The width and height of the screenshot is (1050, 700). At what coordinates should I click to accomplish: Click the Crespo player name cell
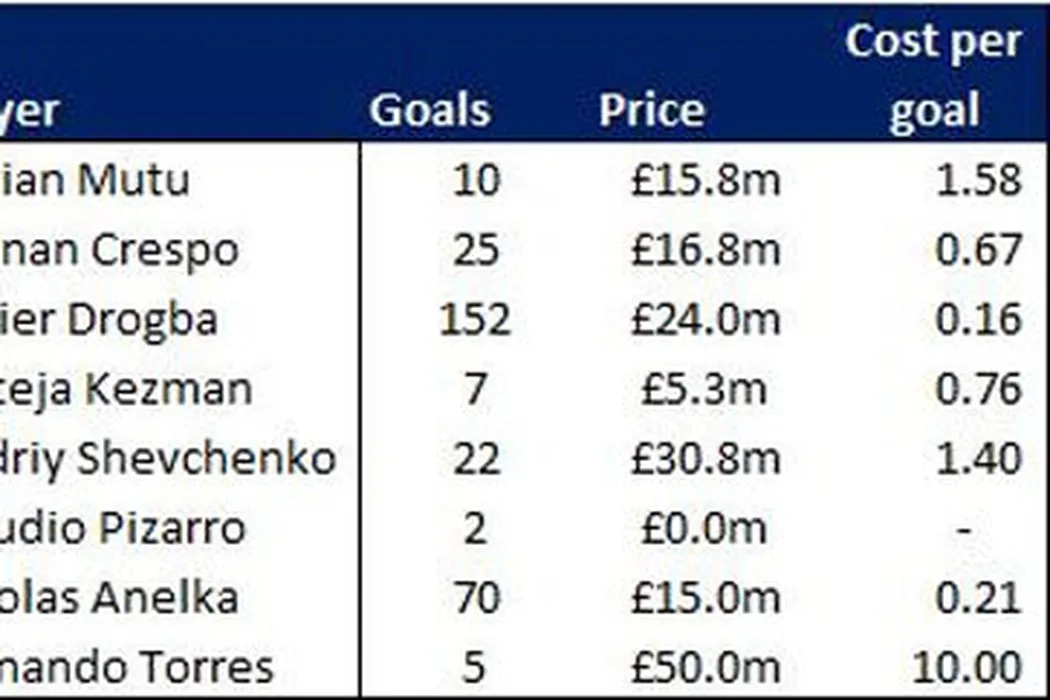120,250
